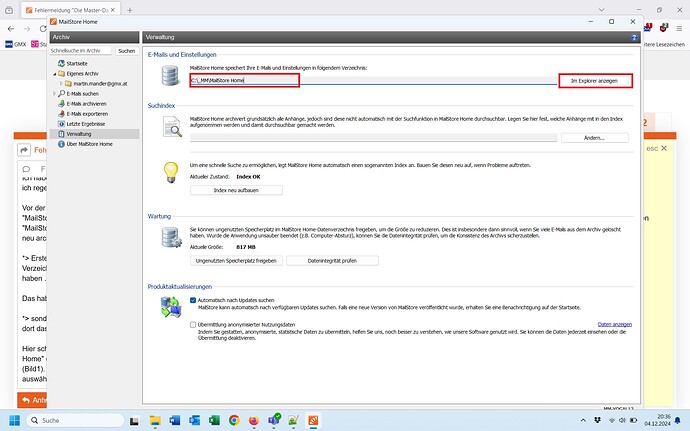Open Outlook from the taskbar

pyautogui.click(x=195, y=420)
